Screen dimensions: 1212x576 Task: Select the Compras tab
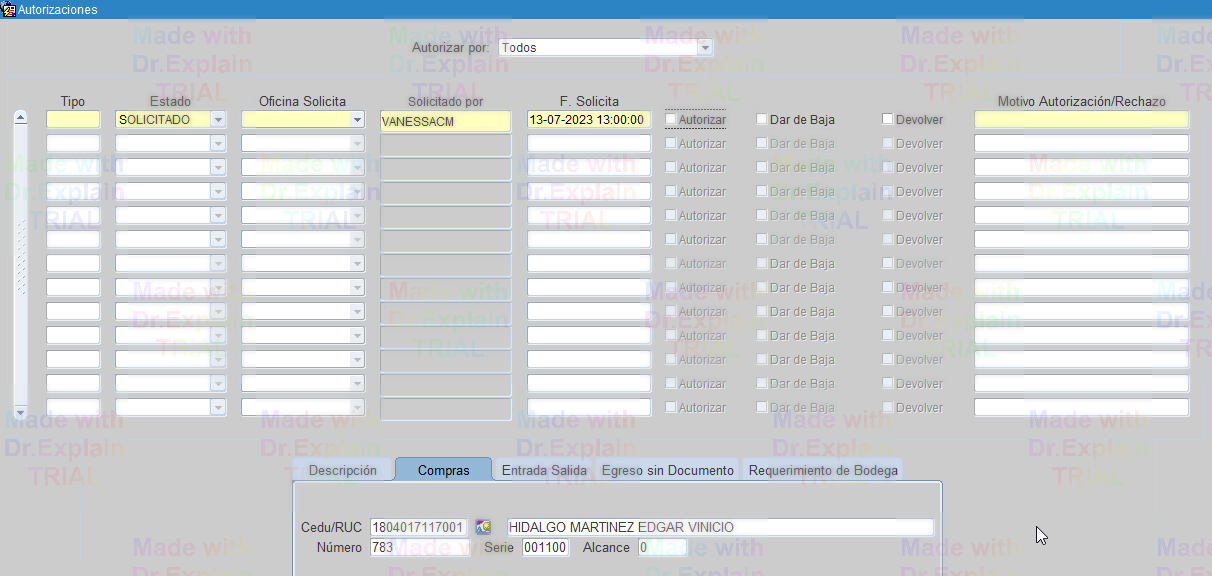[443, 470]
